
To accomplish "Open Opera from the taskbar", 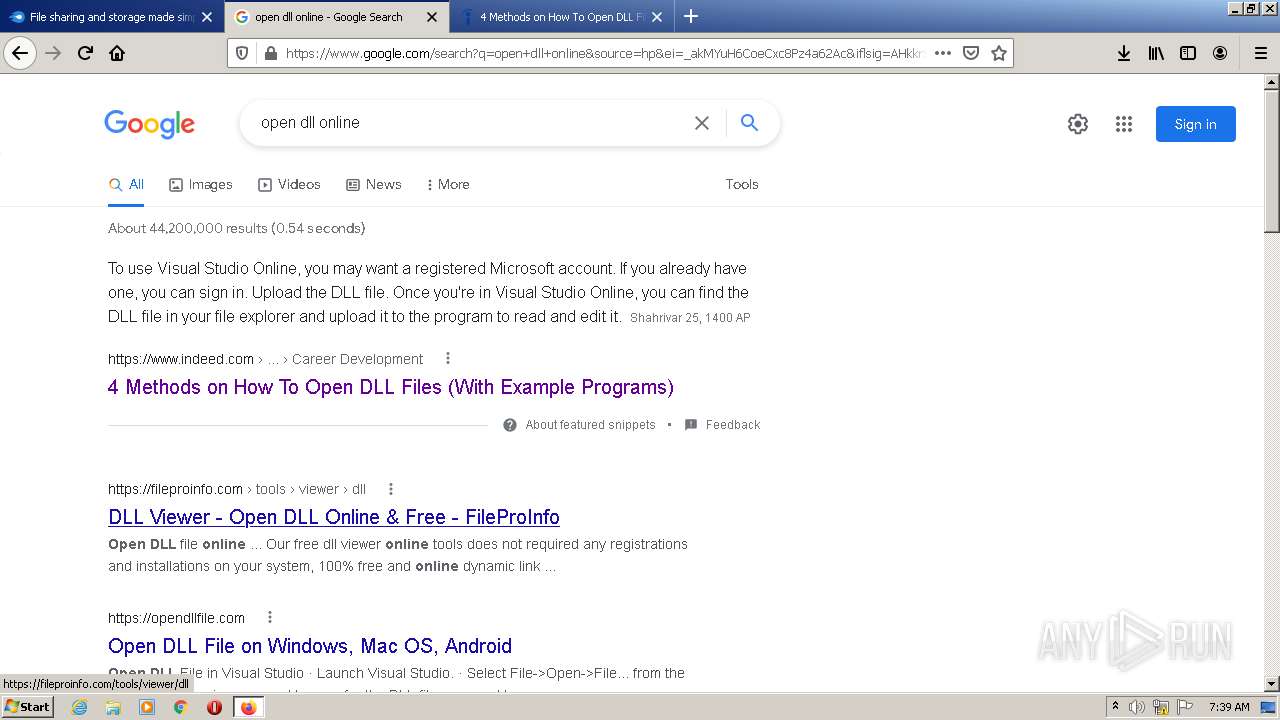I will coord(214,707).
